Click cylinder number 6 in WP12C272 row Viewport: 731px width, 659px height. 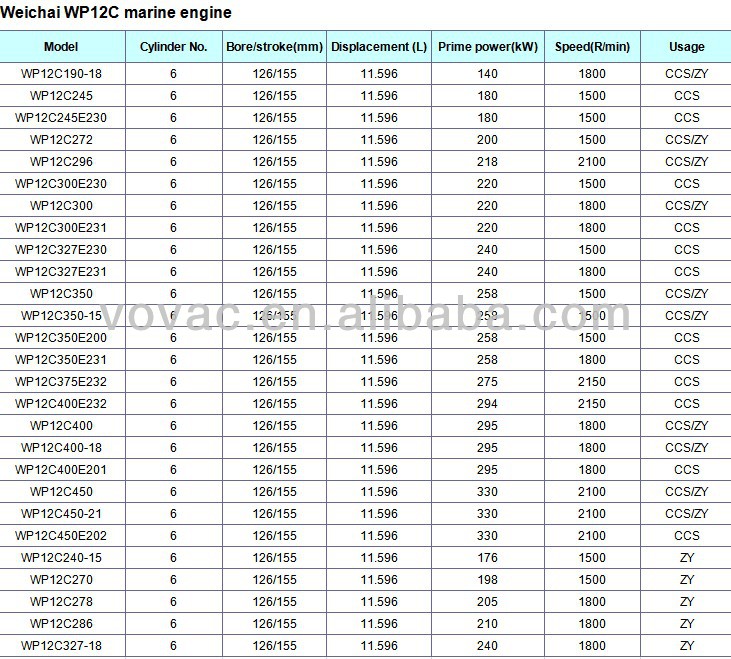tap(173, 139)
